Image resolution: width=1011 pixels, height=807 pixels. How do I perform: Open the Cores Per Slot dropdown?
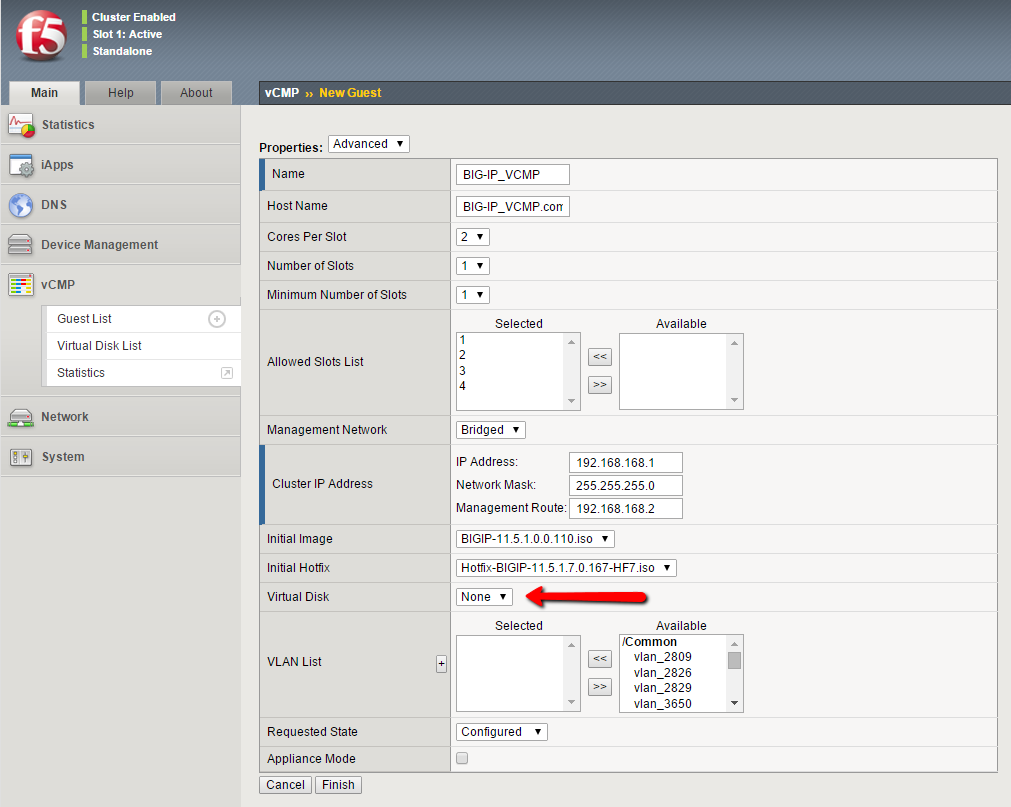click(x=472, y=237)
